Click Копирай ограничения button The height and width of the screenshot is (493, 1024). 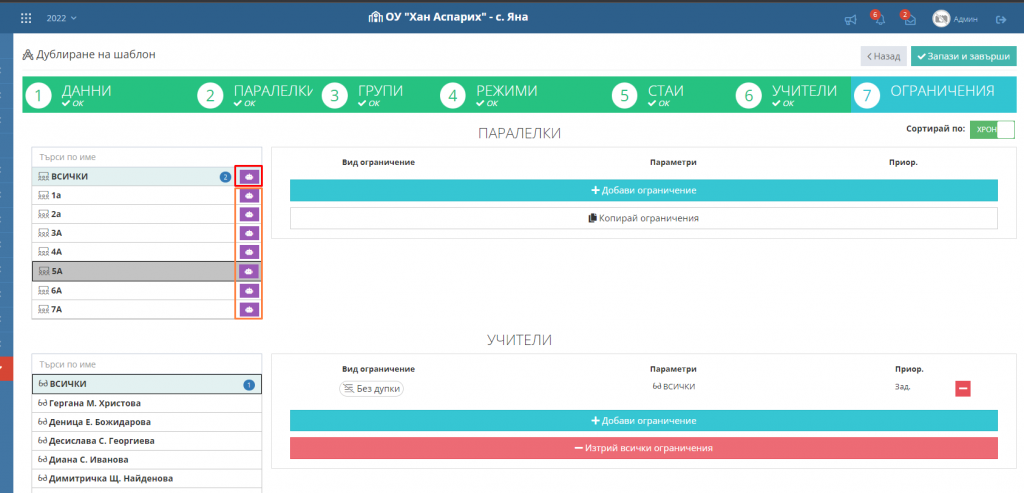[x=644, y=218]
